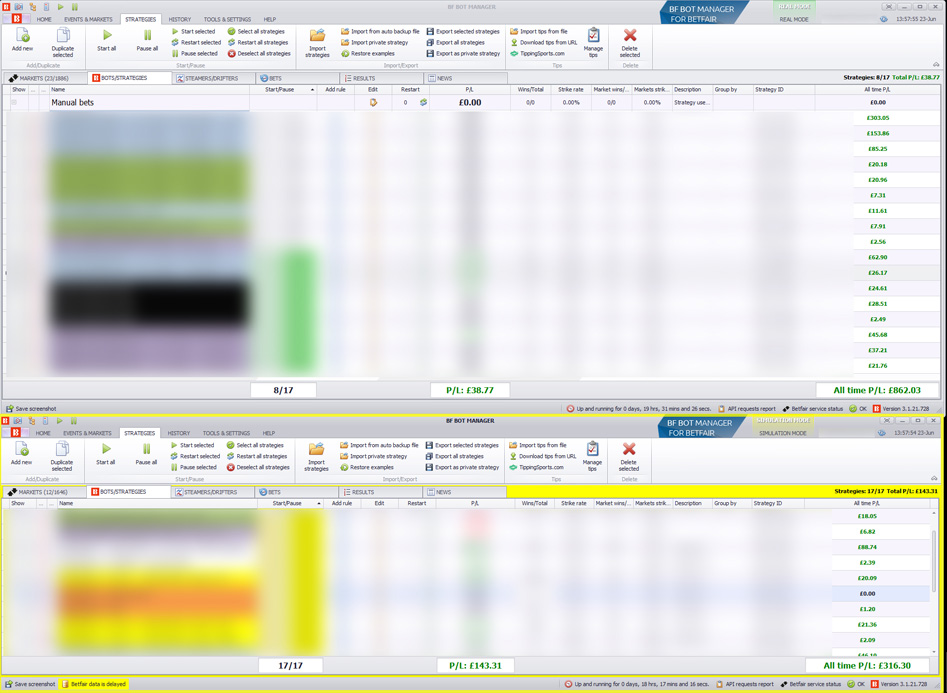Open HISTORY ribbon tab in Real Mode window
947x693 pixels.
pos(180,19)
